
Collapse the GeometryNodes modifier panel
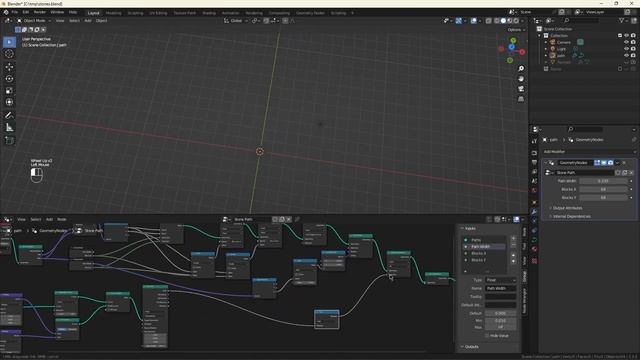pyautogui.click(x=545, y=162)
